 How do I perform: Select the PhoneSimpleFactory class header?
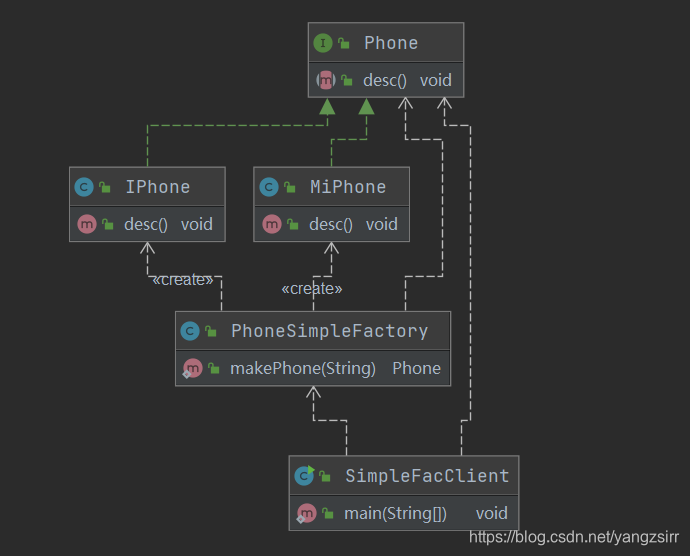313,331
